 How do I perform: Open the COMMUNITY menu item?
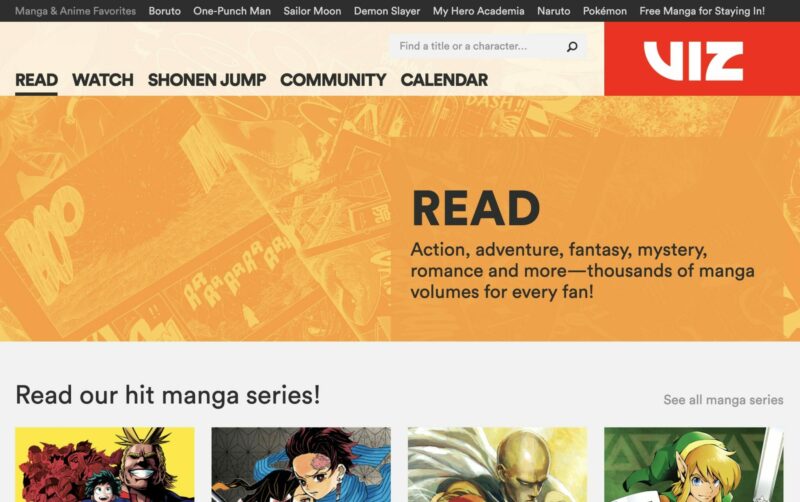coord(333,80)
